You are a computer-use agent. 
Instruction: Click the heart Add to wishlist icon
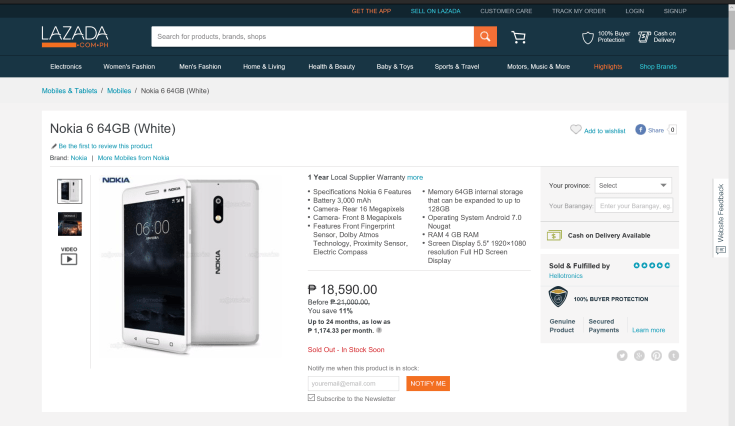tap(575, 130)
